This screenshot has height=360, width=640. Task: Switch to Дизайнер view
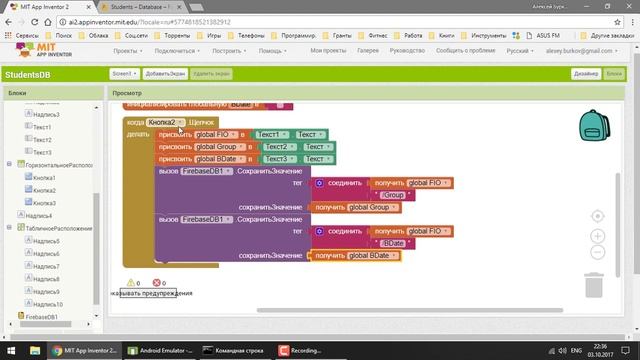pyautogui.click(x=586, y=74)
